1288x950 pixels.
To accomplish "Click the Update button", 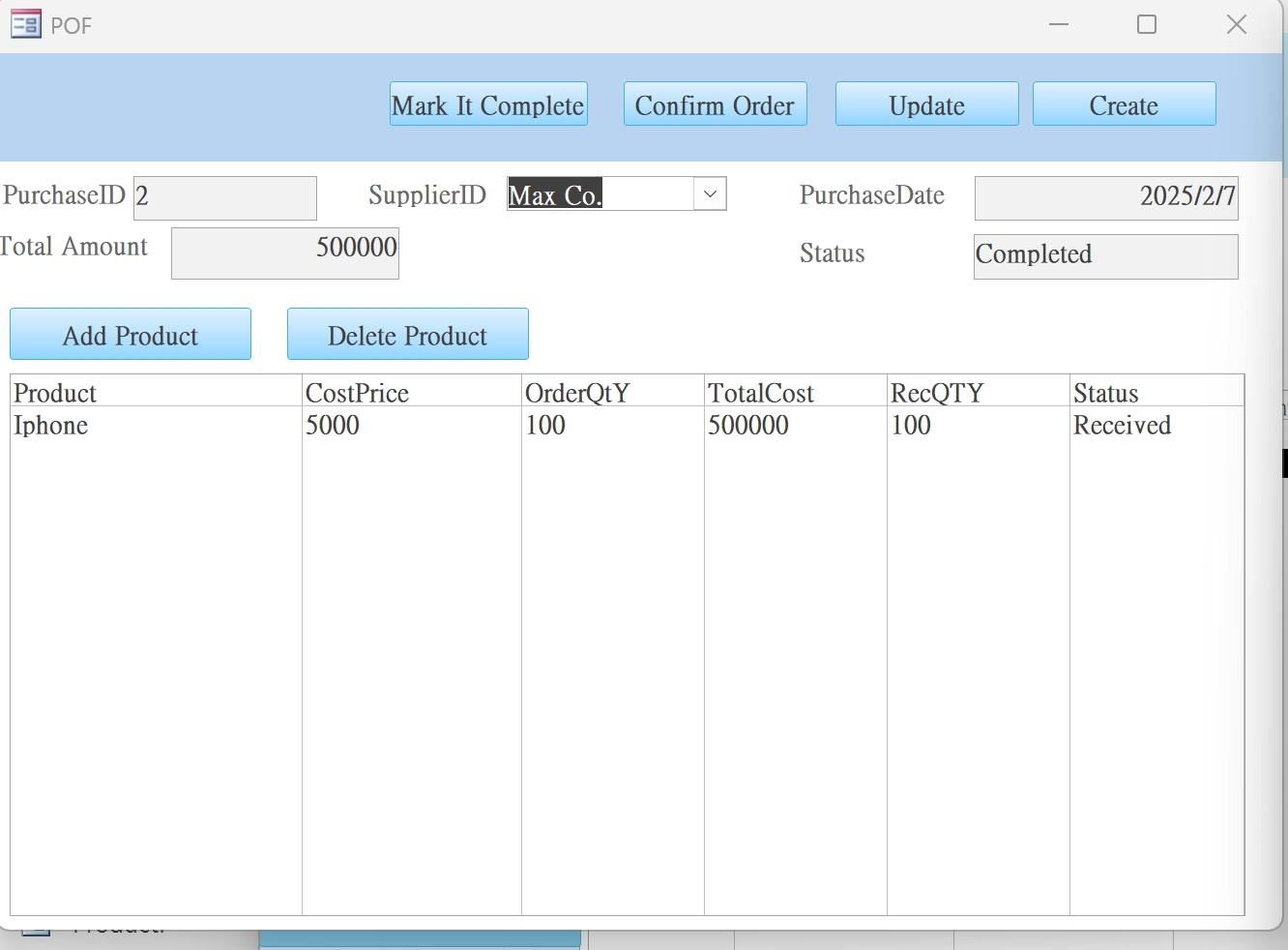I will 927,104.
